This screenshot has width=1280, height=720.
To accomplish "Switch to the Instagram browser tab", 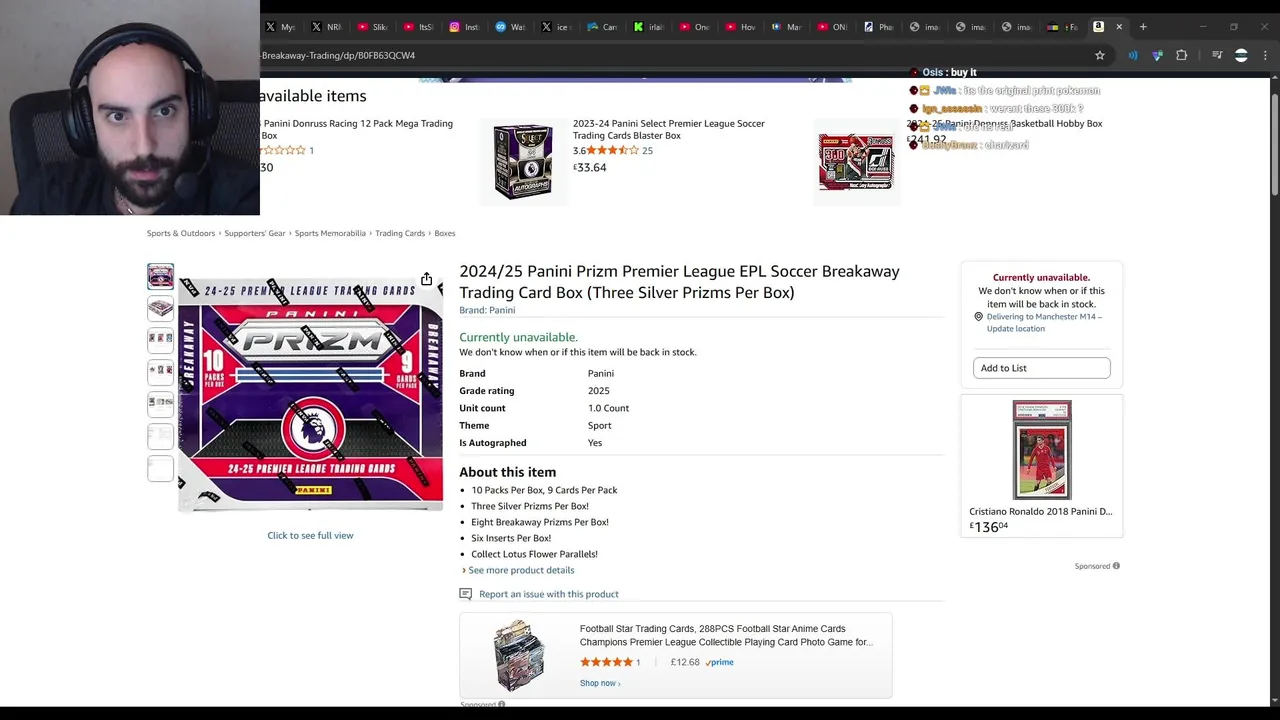I will 463,27.
